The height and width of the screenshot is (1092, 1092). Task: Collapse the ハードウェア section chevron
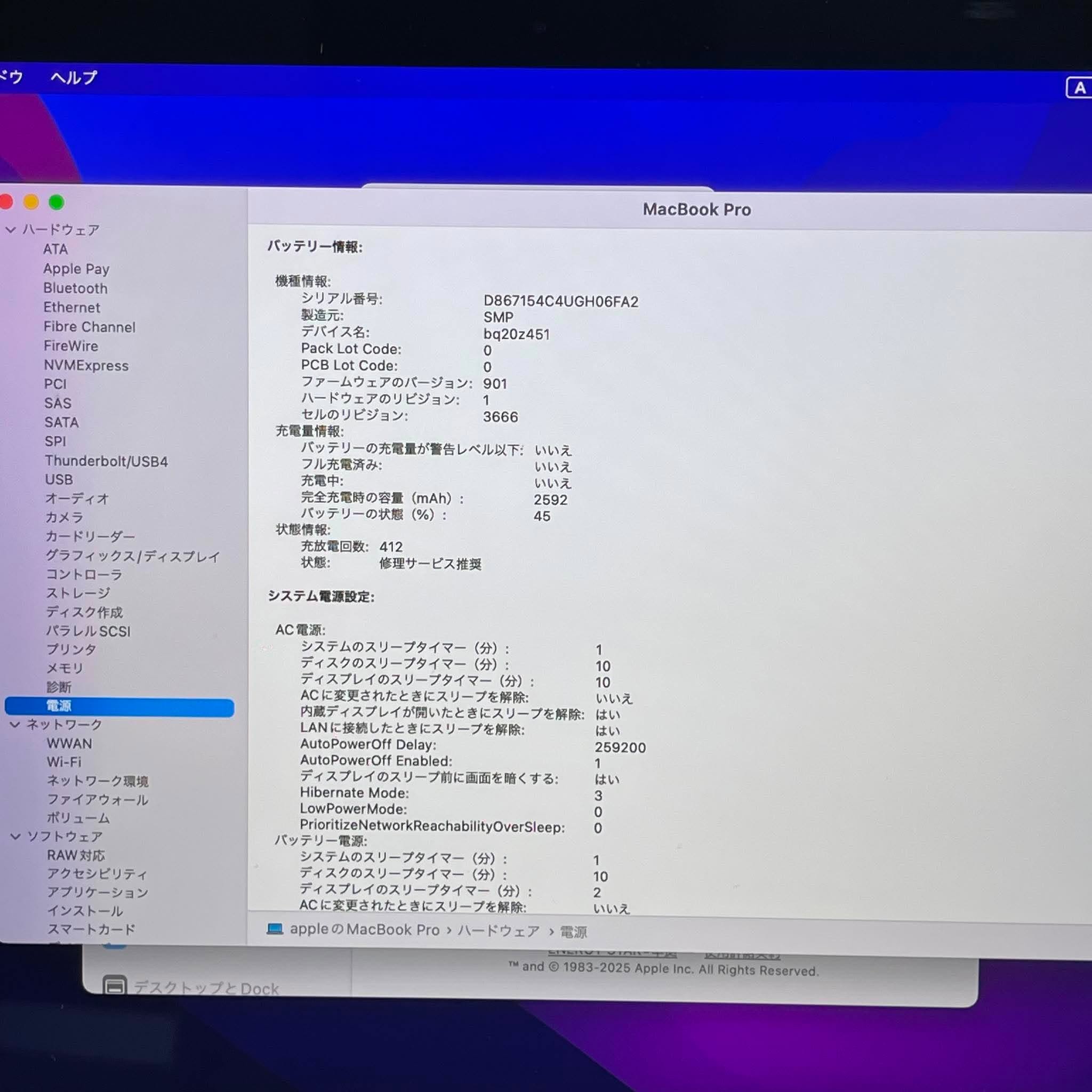[x=11, y=229]
